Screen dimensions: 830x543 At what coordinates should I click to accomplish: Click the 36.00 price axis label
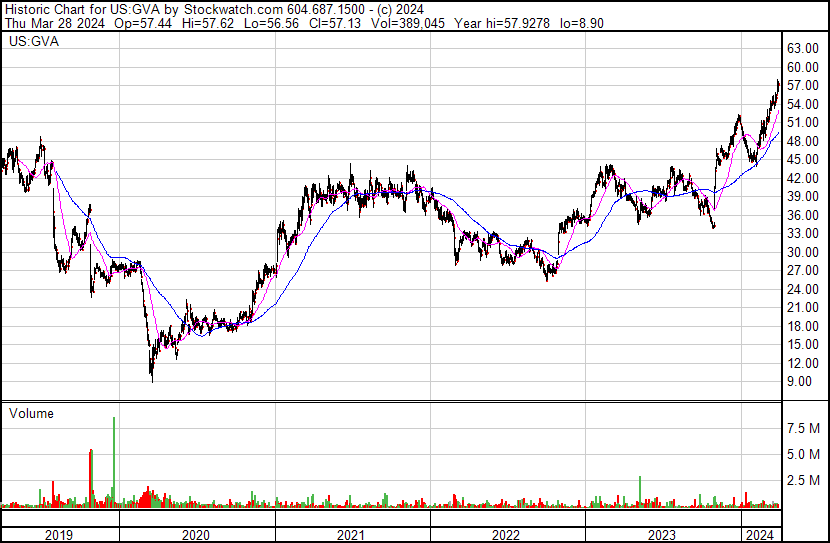pyautogui.click(x=803, y=215)
